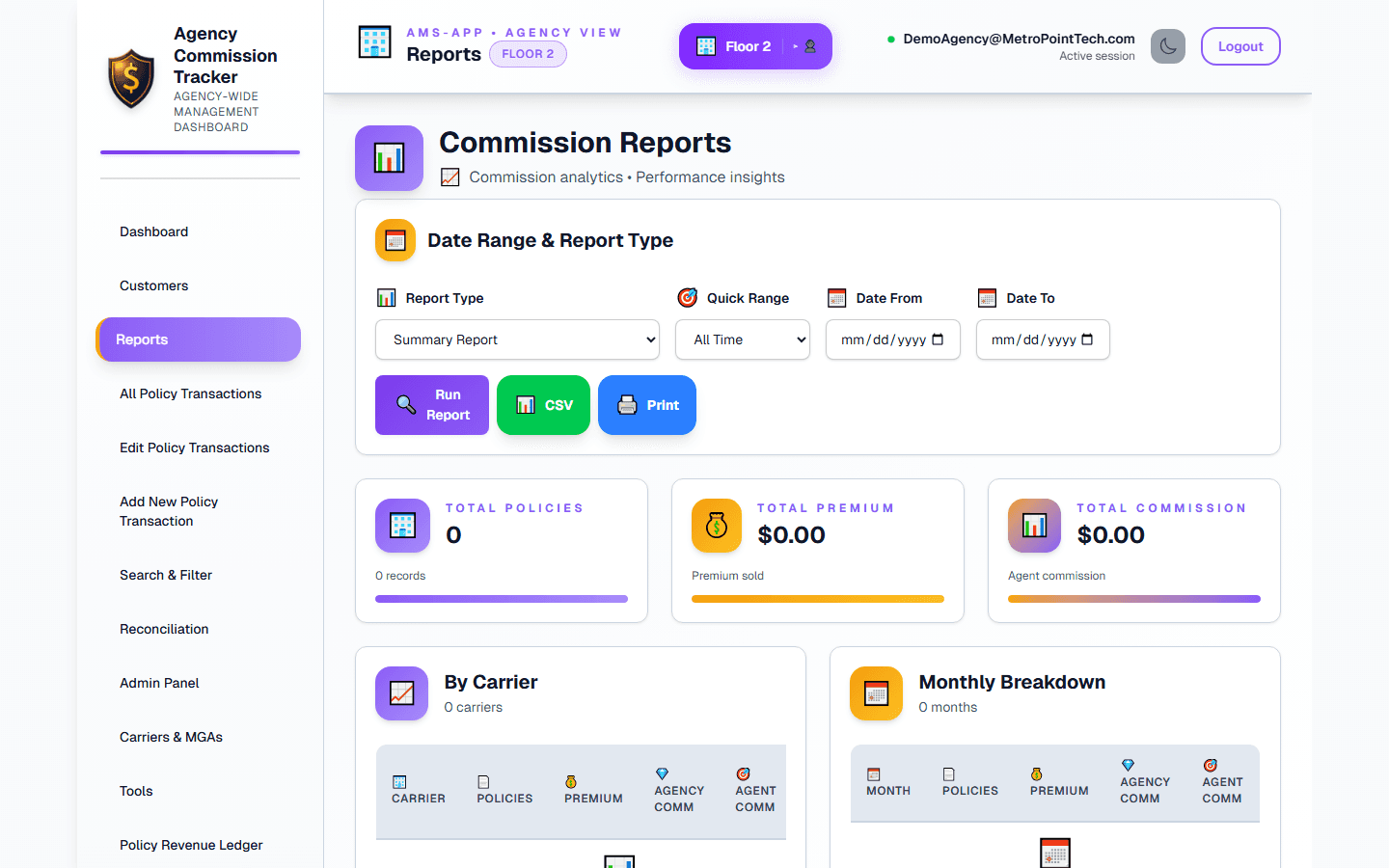Click the Run Report button

pos(431,405)
